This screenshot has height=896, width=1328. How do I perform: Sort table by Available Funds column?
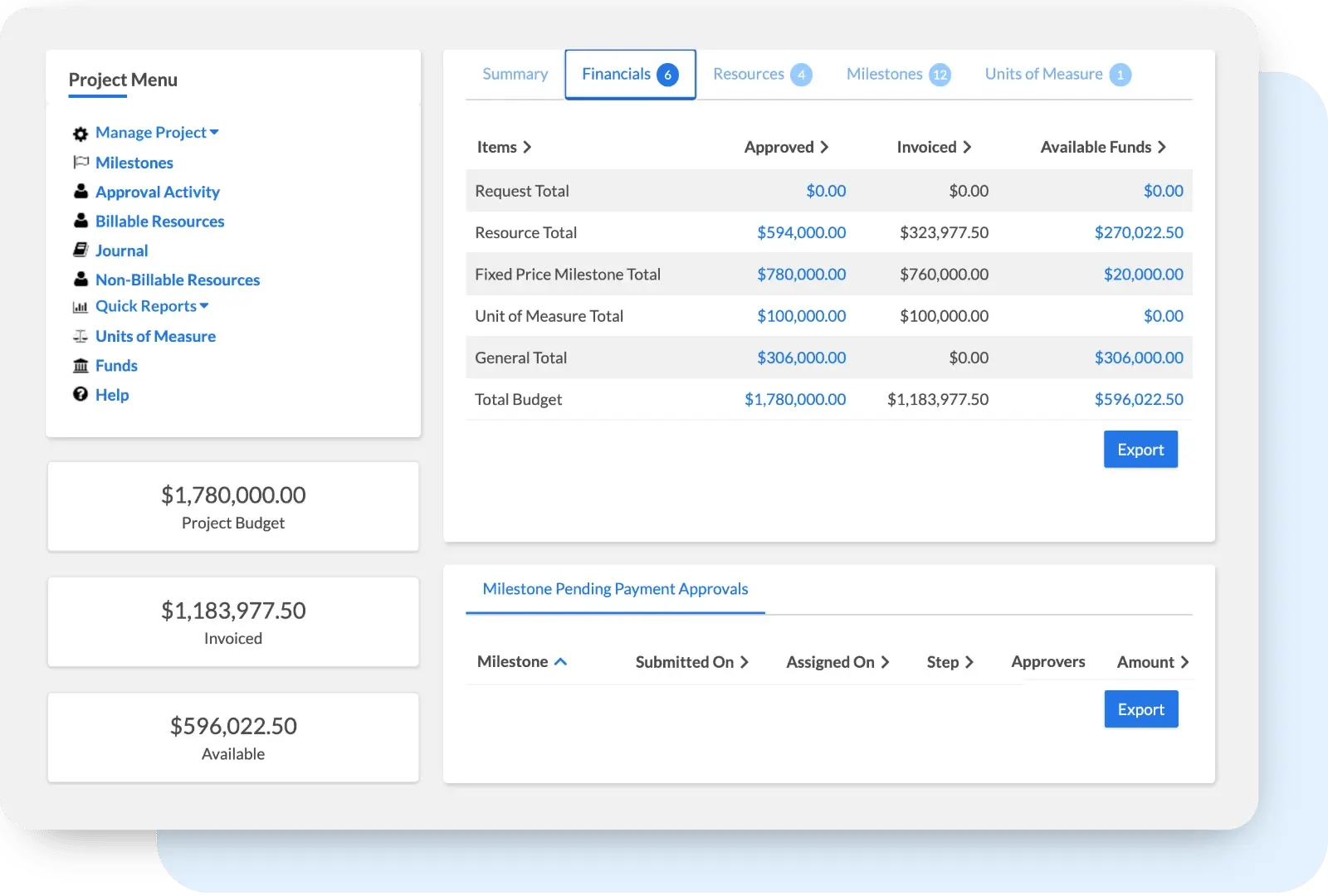(x=1103, y=147)
